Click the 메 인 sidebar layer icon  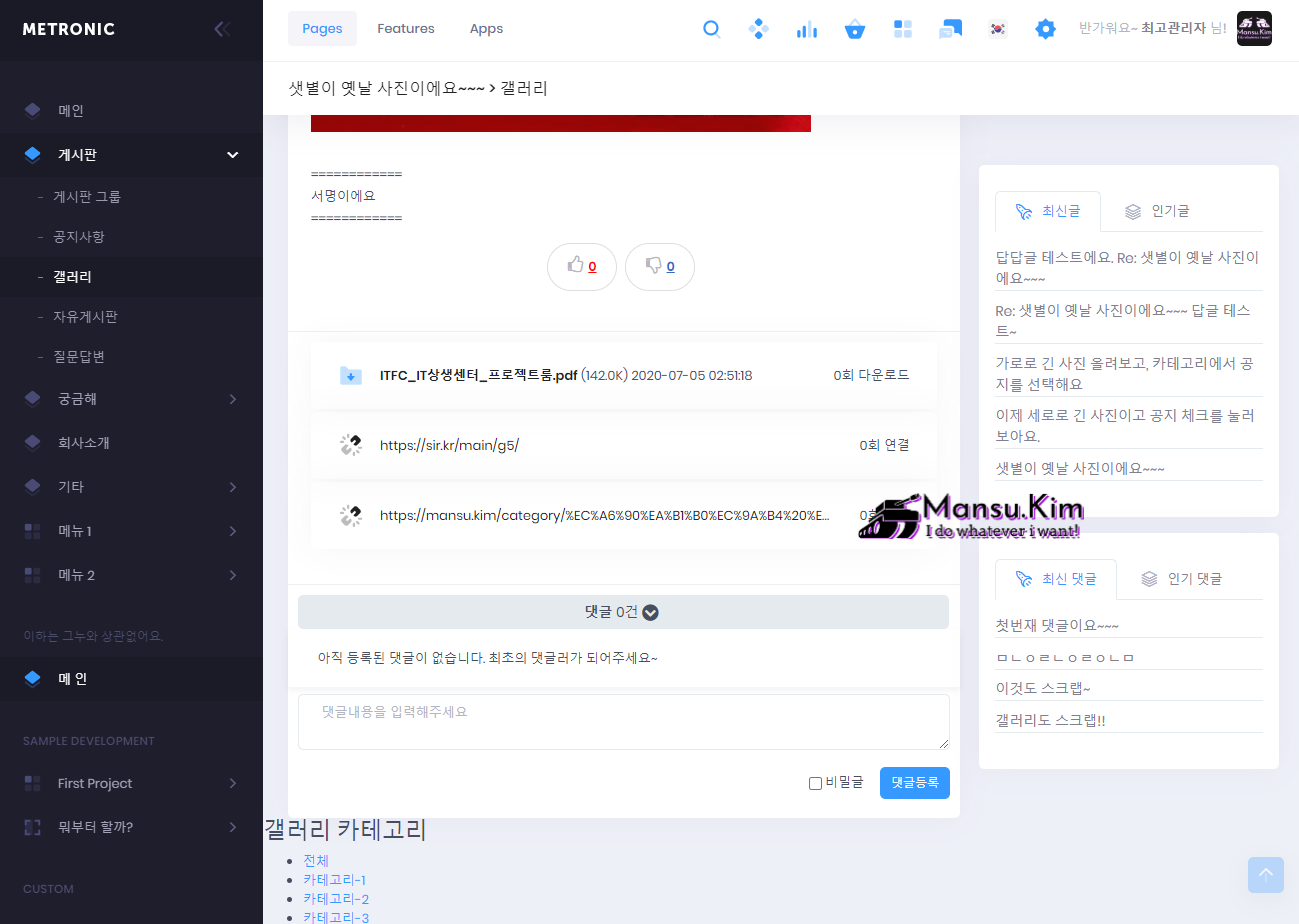pyautogui.click(x=33, y=679)
